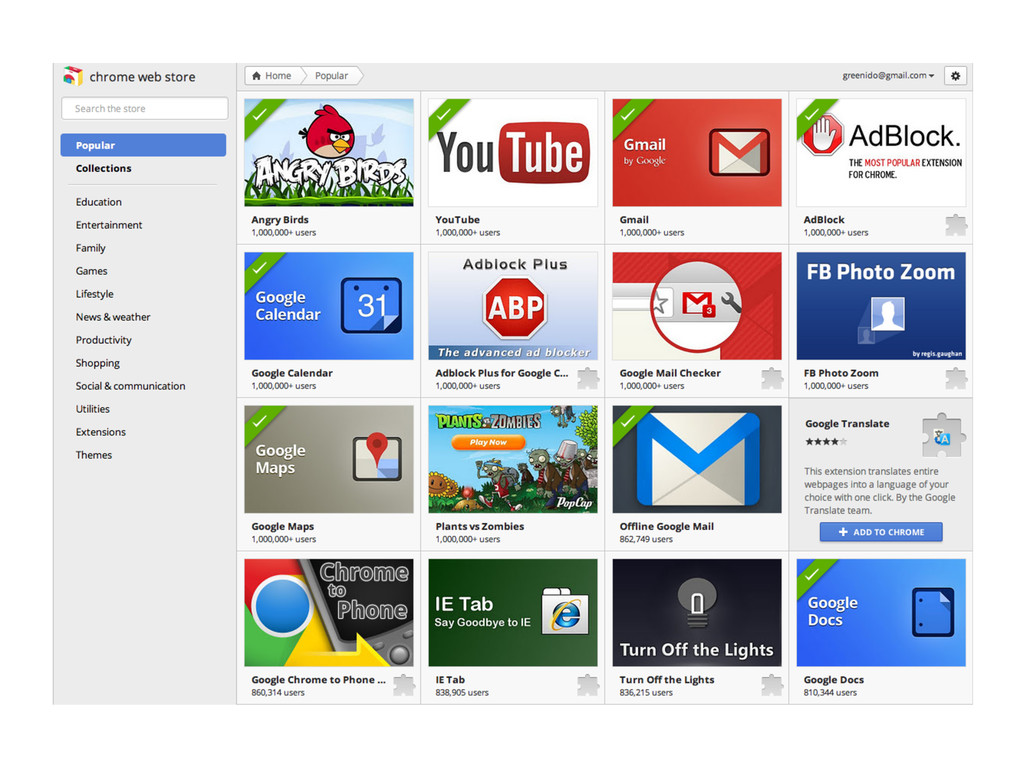The height and width of the screenshot is (768, 1024).
Task: Open the Turn Off the Lights thumbnail
Action: point(697,613)
